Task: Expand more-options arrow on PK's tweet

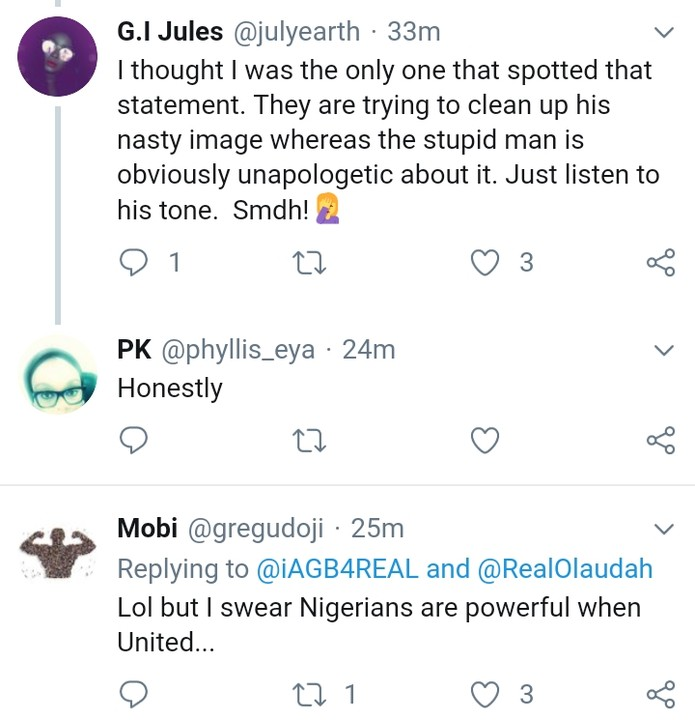Action: click(663, 350)
